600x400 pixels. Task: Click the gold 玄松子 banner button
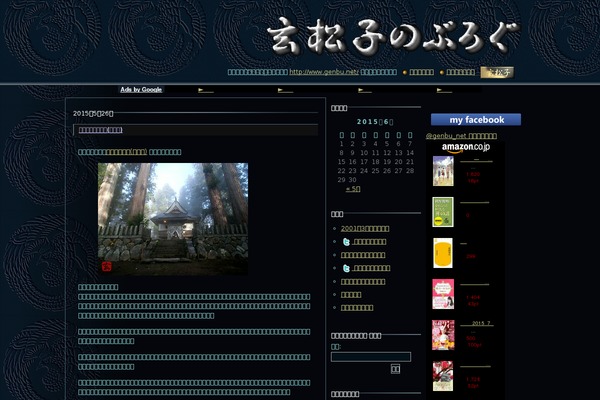tap(497, 72)
